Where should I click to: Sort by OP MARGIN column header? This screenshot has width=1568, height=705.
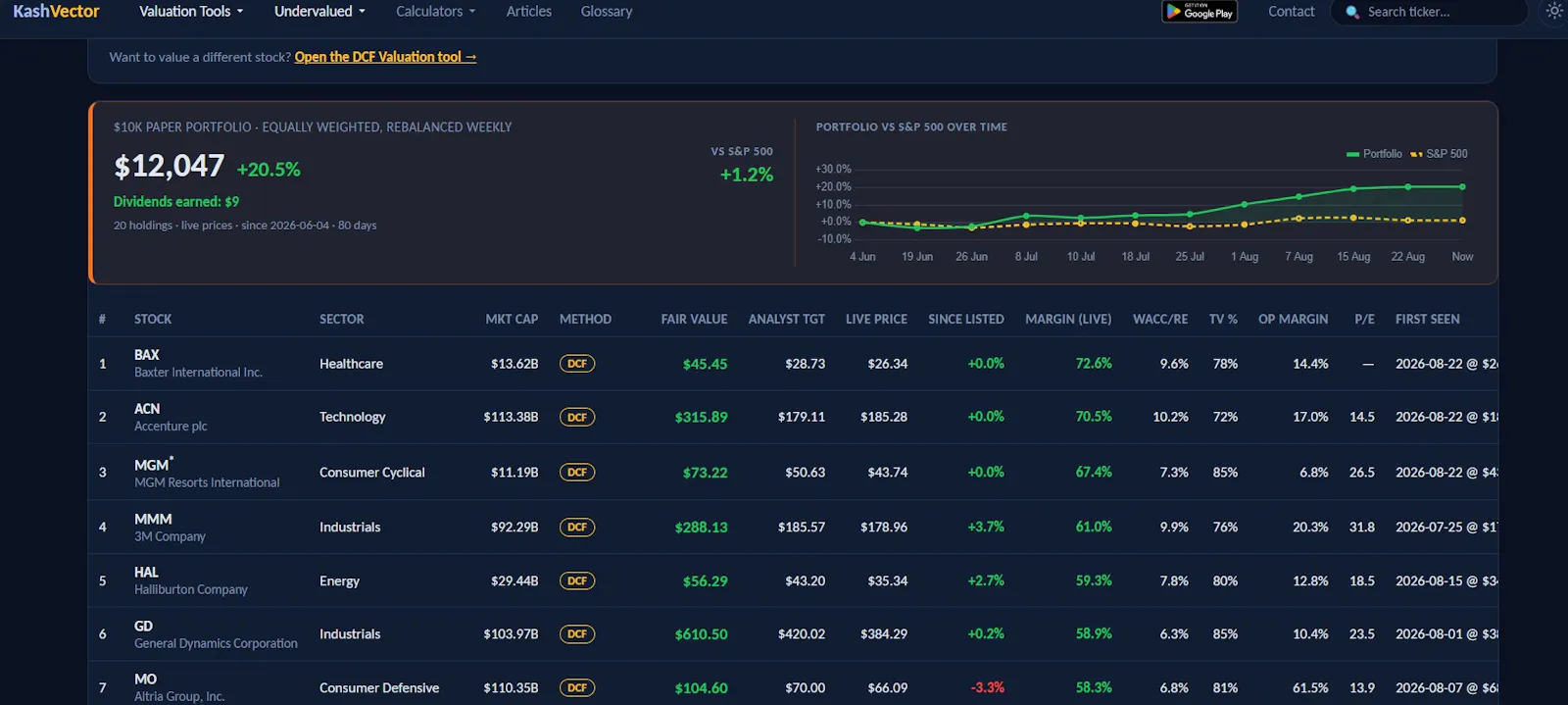[1293, 320]
